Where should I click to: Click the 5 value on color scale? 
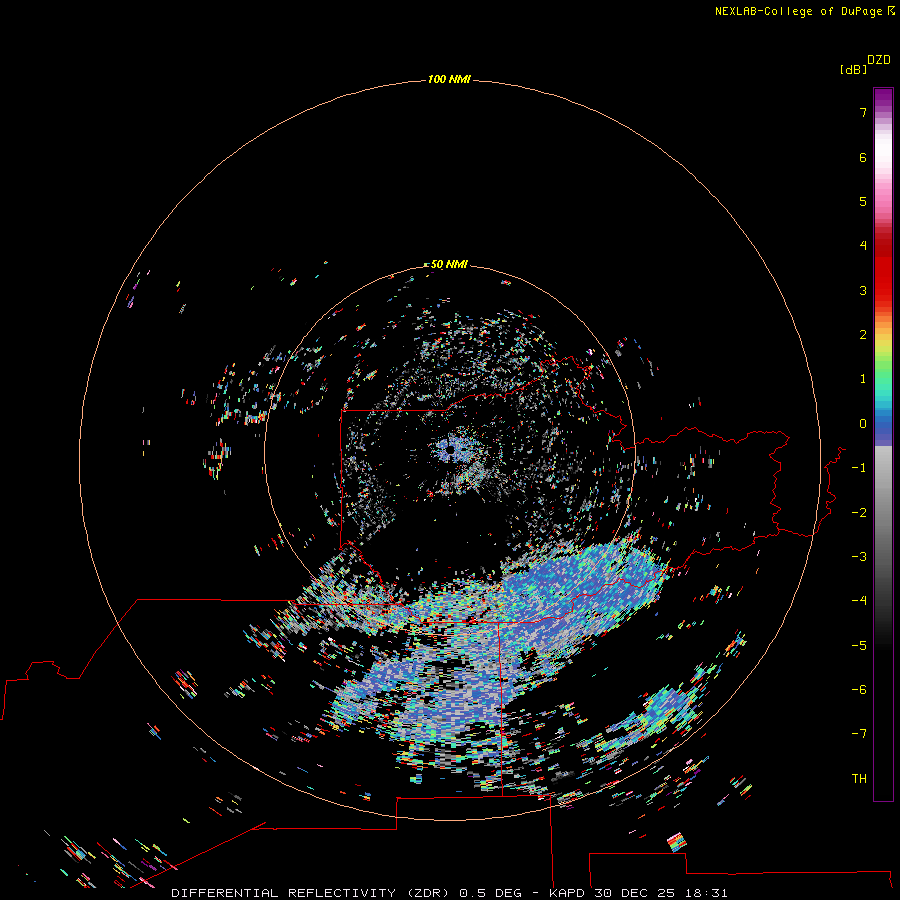863,201
